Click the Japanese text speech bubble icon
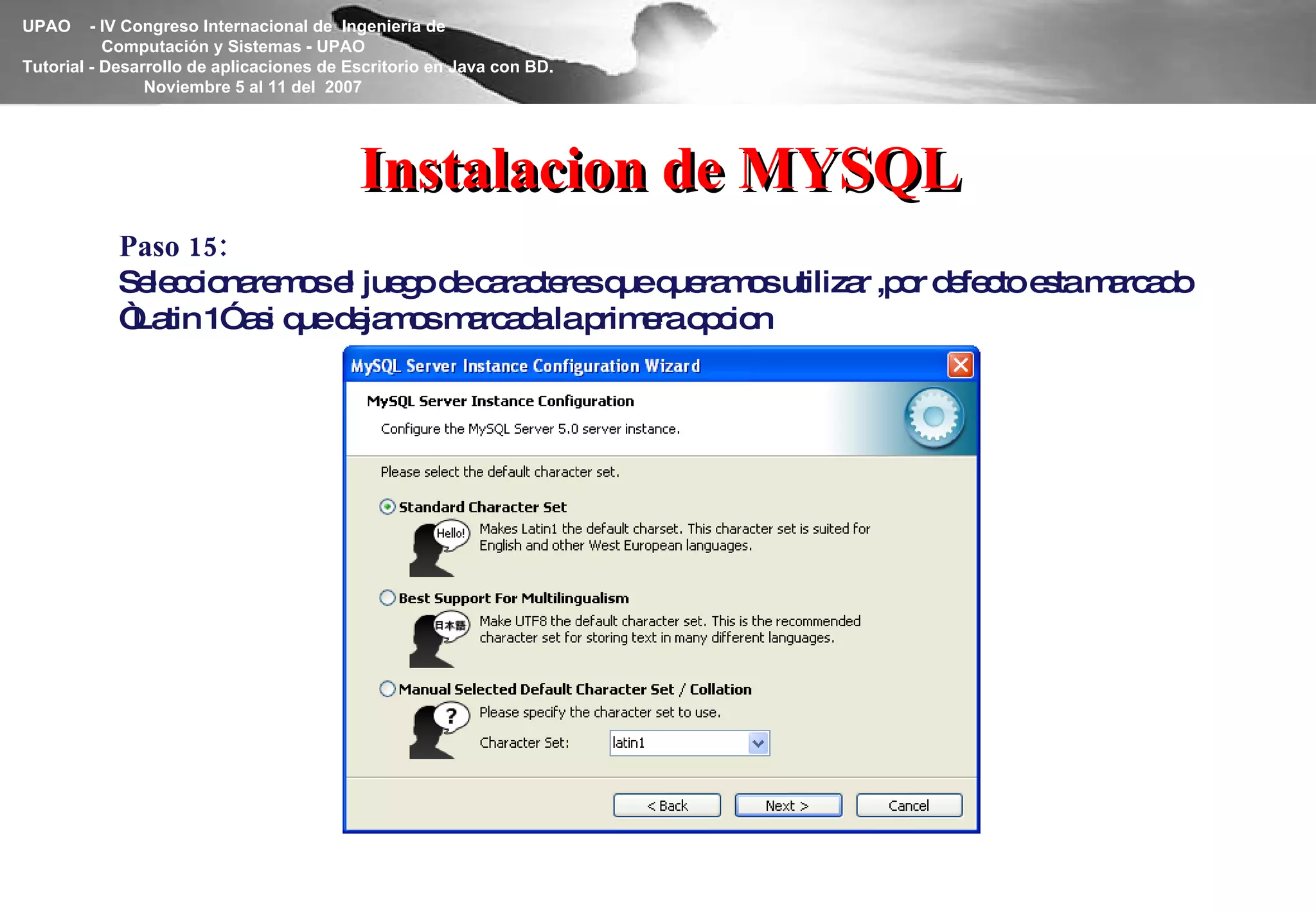Screen dimensions: 1316x911 point(440,640)
